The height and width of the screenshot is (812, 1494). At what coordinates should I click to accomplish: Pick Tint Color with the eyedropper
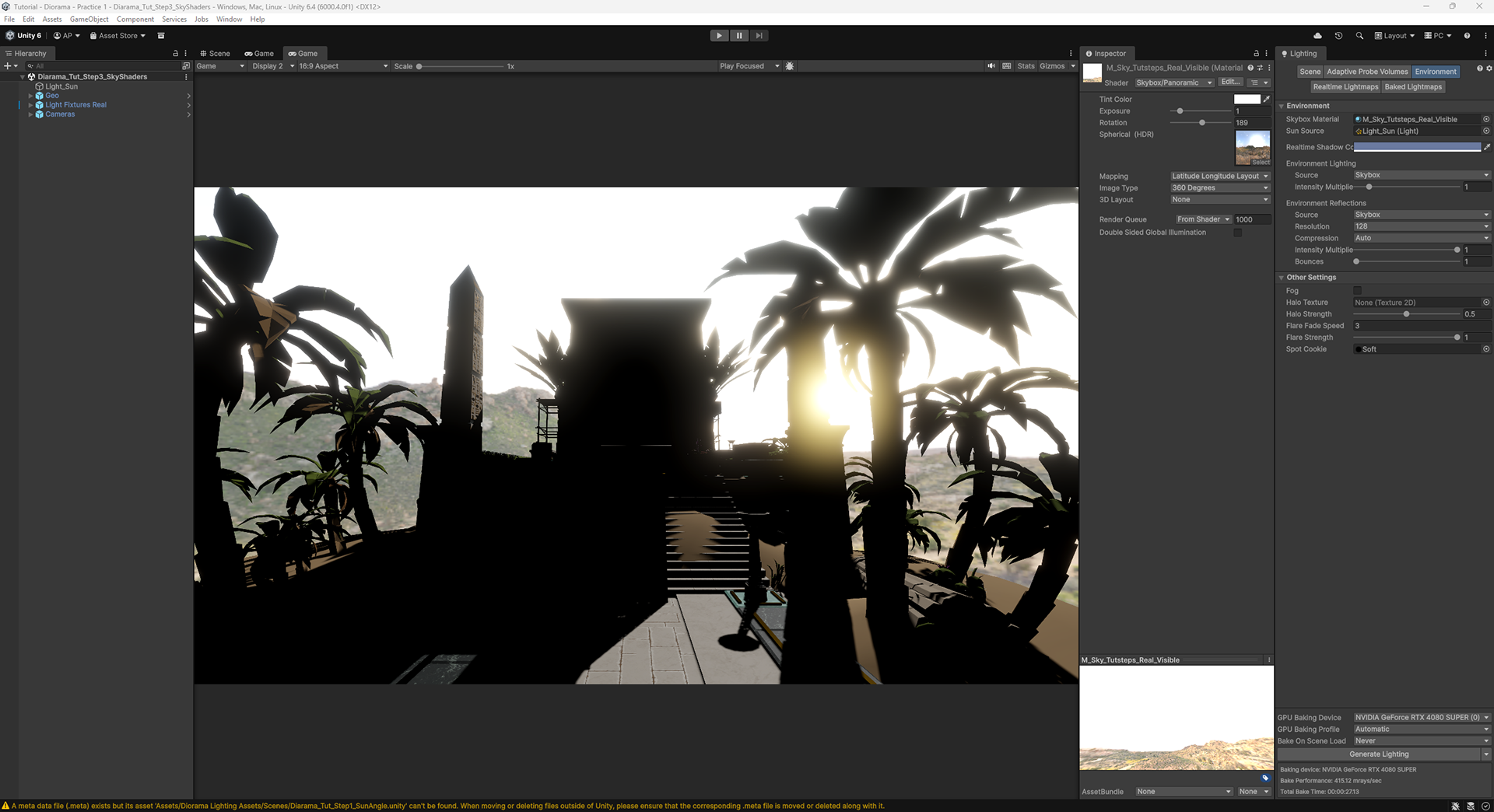tap(1267, 100)
